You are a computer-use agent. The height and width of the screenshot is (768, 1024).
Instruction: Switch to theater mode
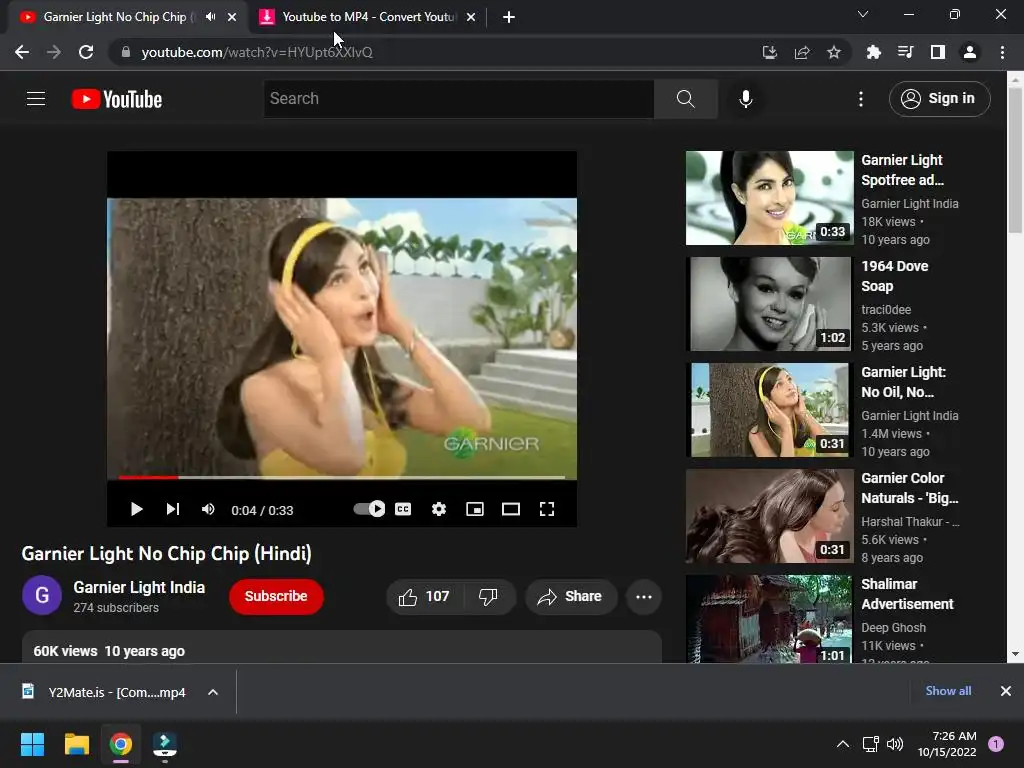[511, 509]
